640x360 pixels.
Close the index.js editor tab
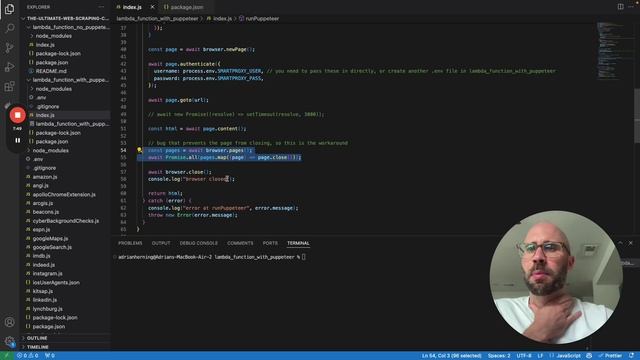pyautogui.click(x=152, y=7)
